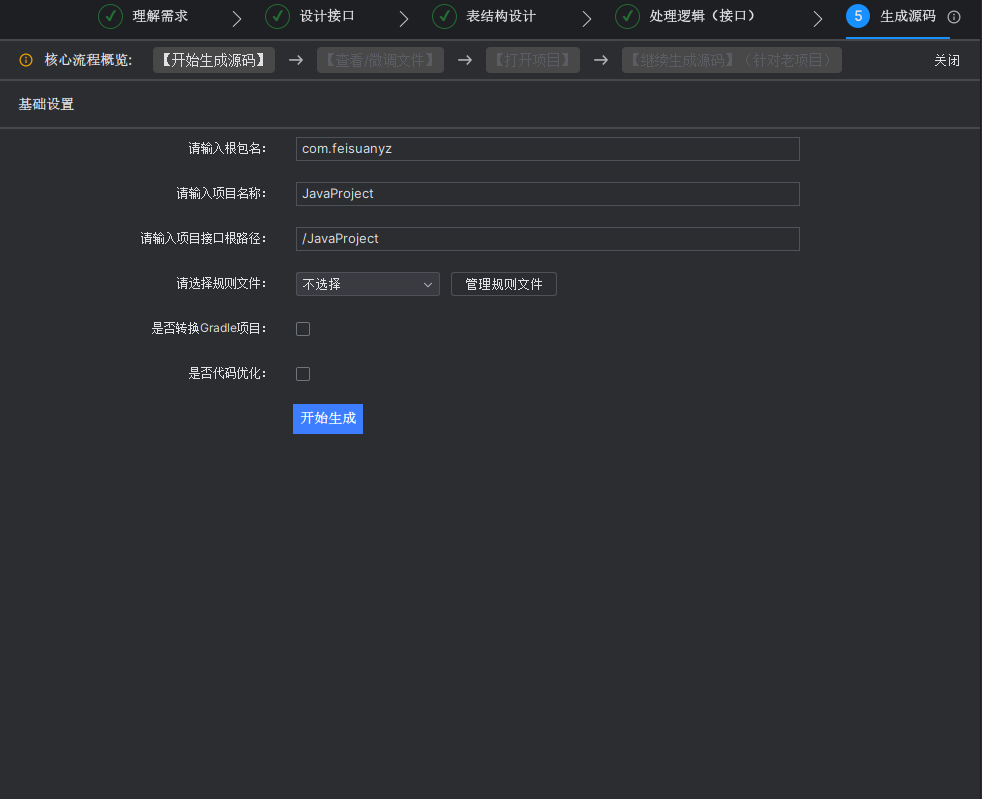Select the JavaProject project name field

(x=547, y=193)
